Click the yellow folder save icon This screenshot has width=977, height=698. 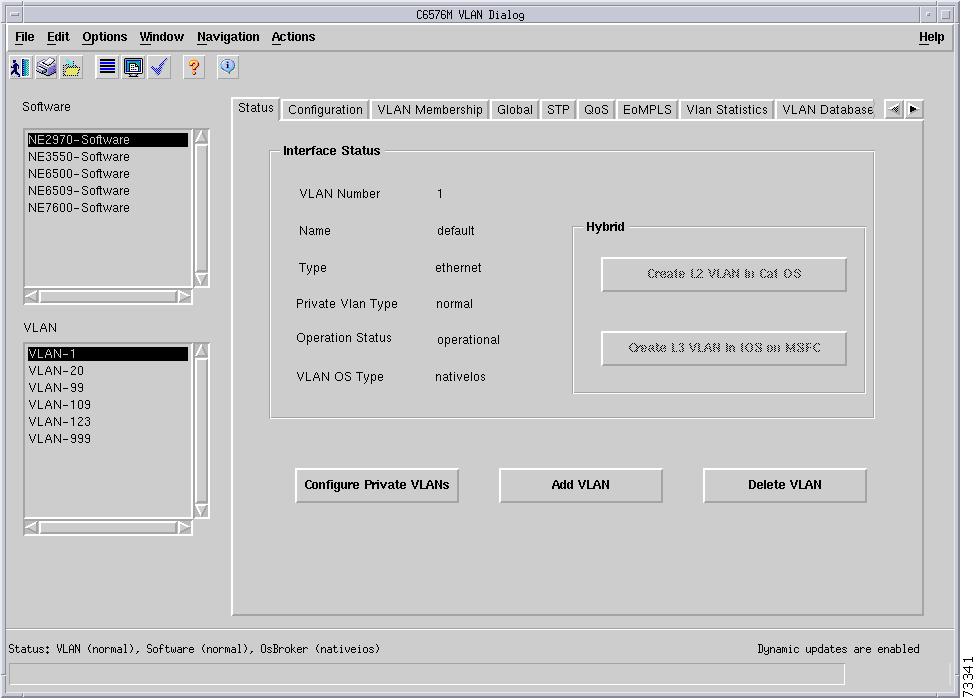(x=72, y=67)
